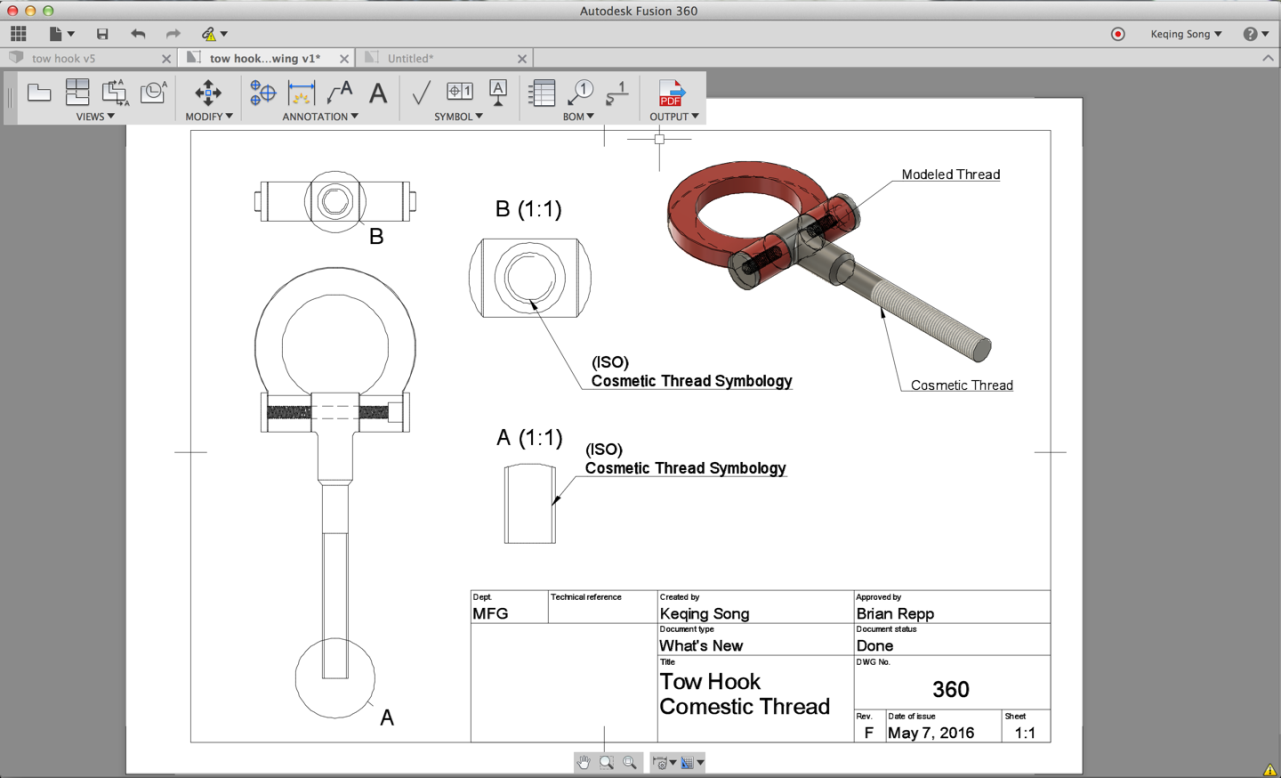Switch to the tow hook v5 tab
1281x778 pixels.
(x=63, y=58)
